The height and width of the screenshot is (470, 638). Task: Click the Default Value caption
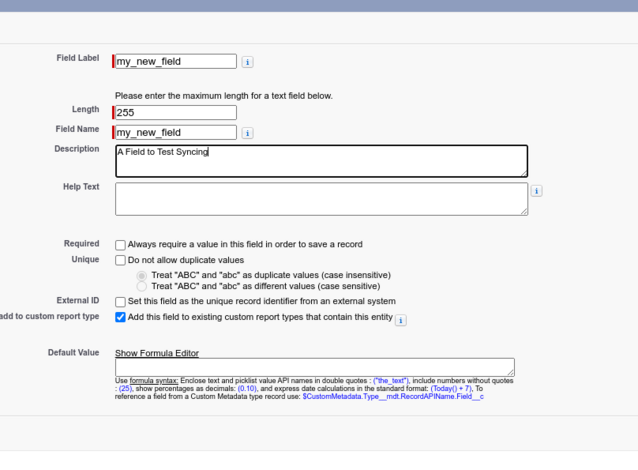coord(74,353)
